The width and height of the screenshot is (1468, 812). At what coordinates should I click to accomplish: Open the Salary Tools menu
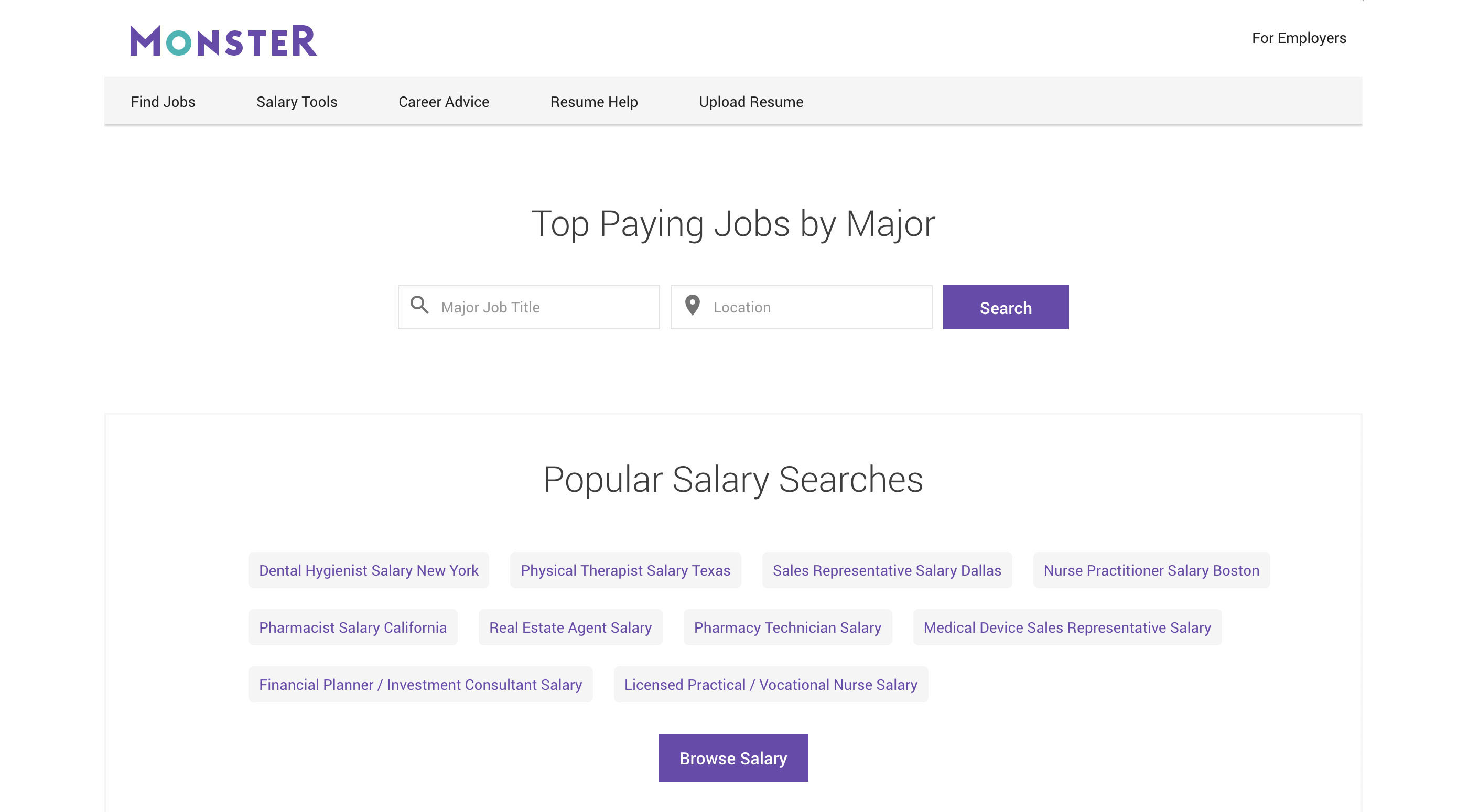[x=296, y=101]
